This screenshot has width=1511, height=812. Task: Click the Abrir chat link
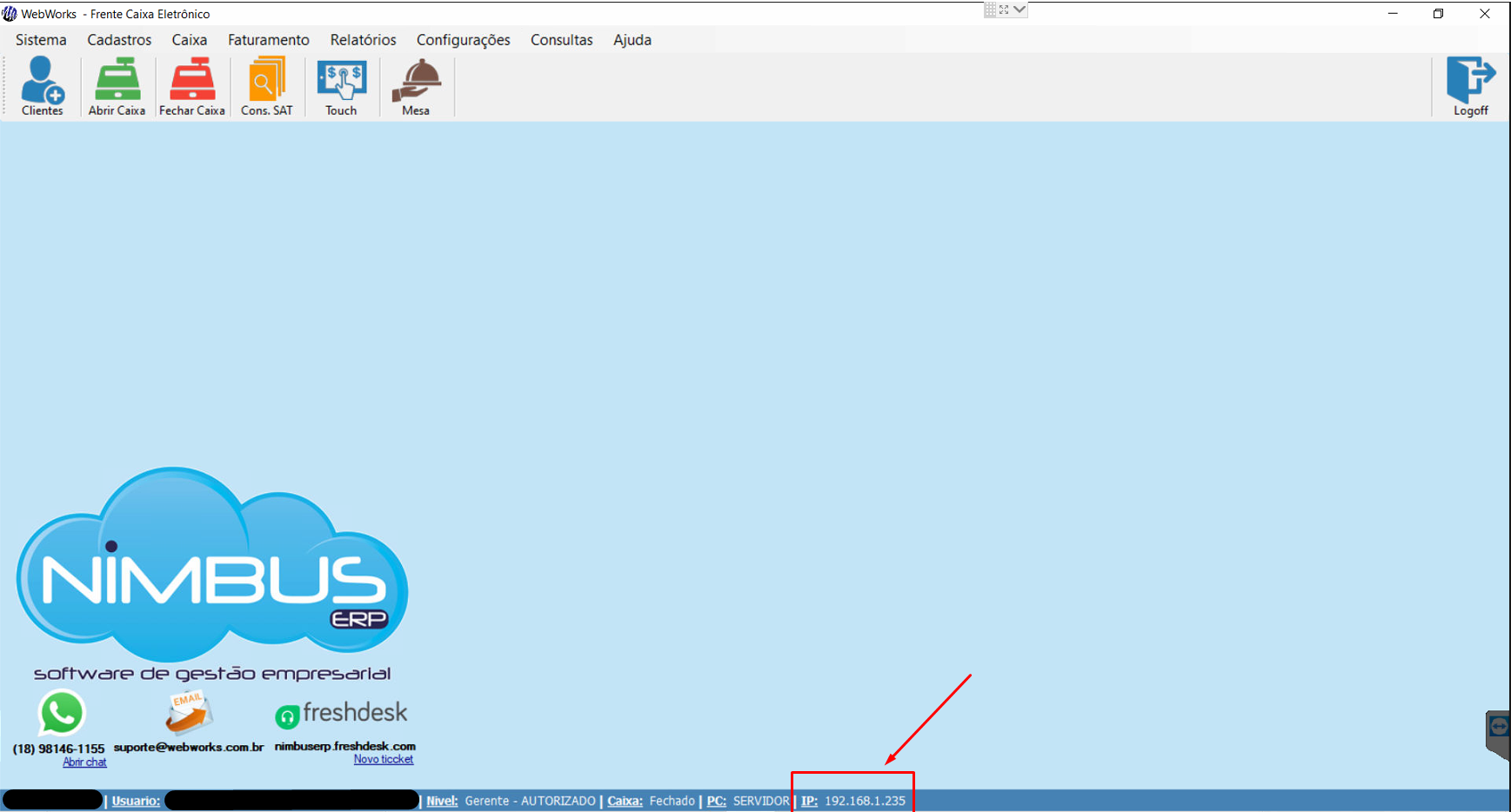84,762
